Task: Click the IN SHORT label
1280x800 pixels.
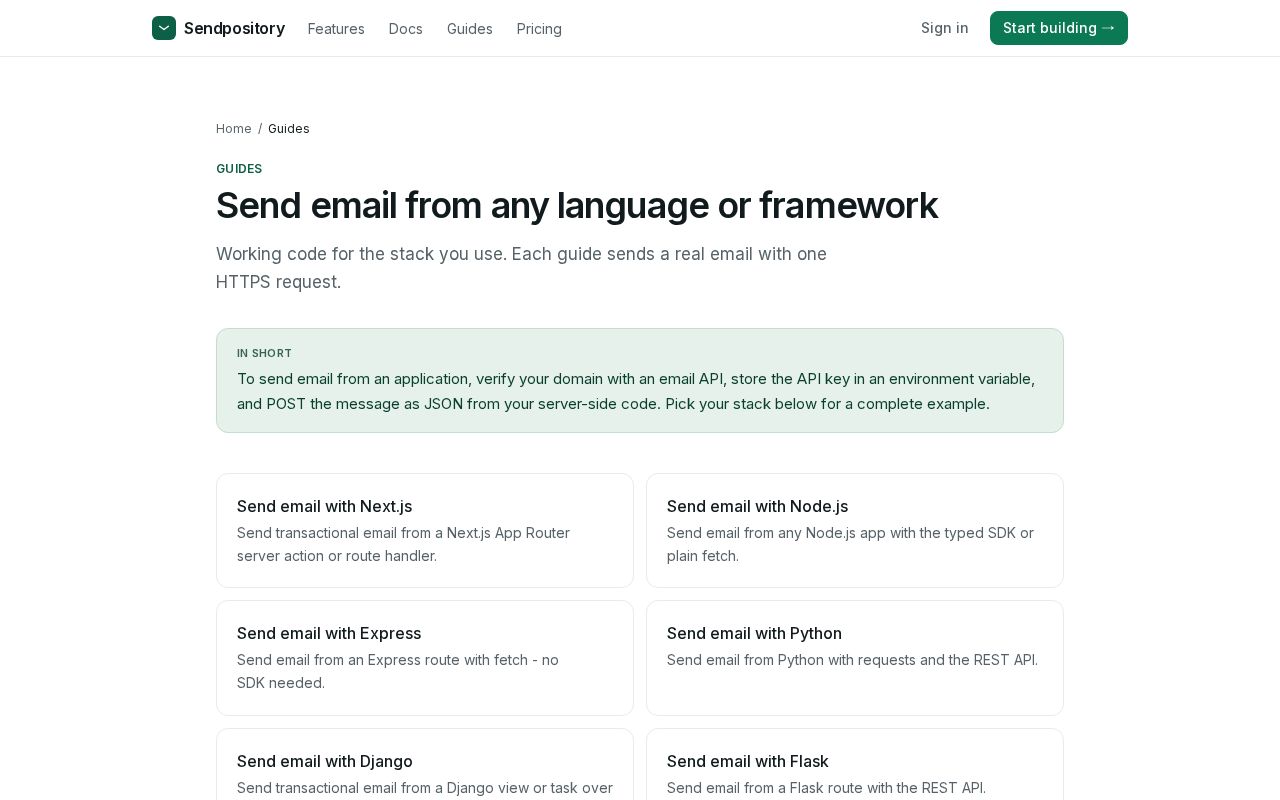Action: tap(264, 353)
